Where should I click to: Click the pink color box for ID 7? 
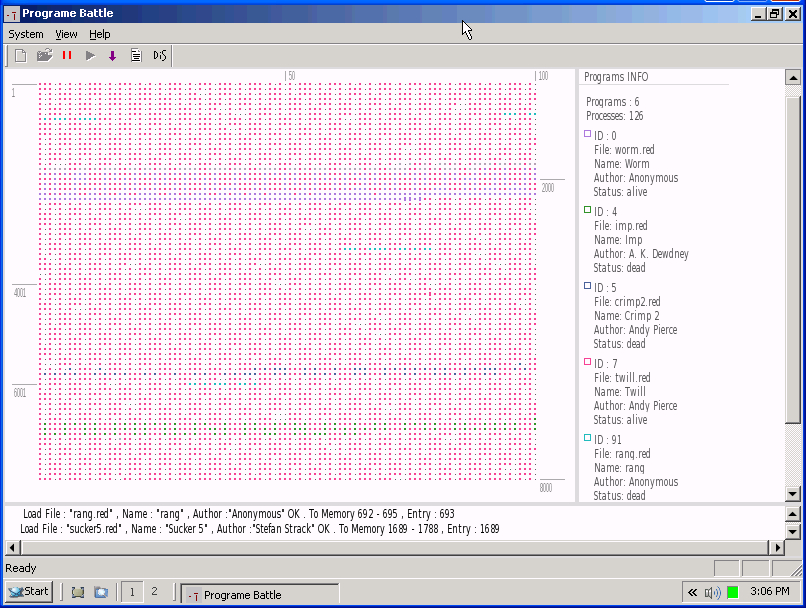tap(588, 362)
